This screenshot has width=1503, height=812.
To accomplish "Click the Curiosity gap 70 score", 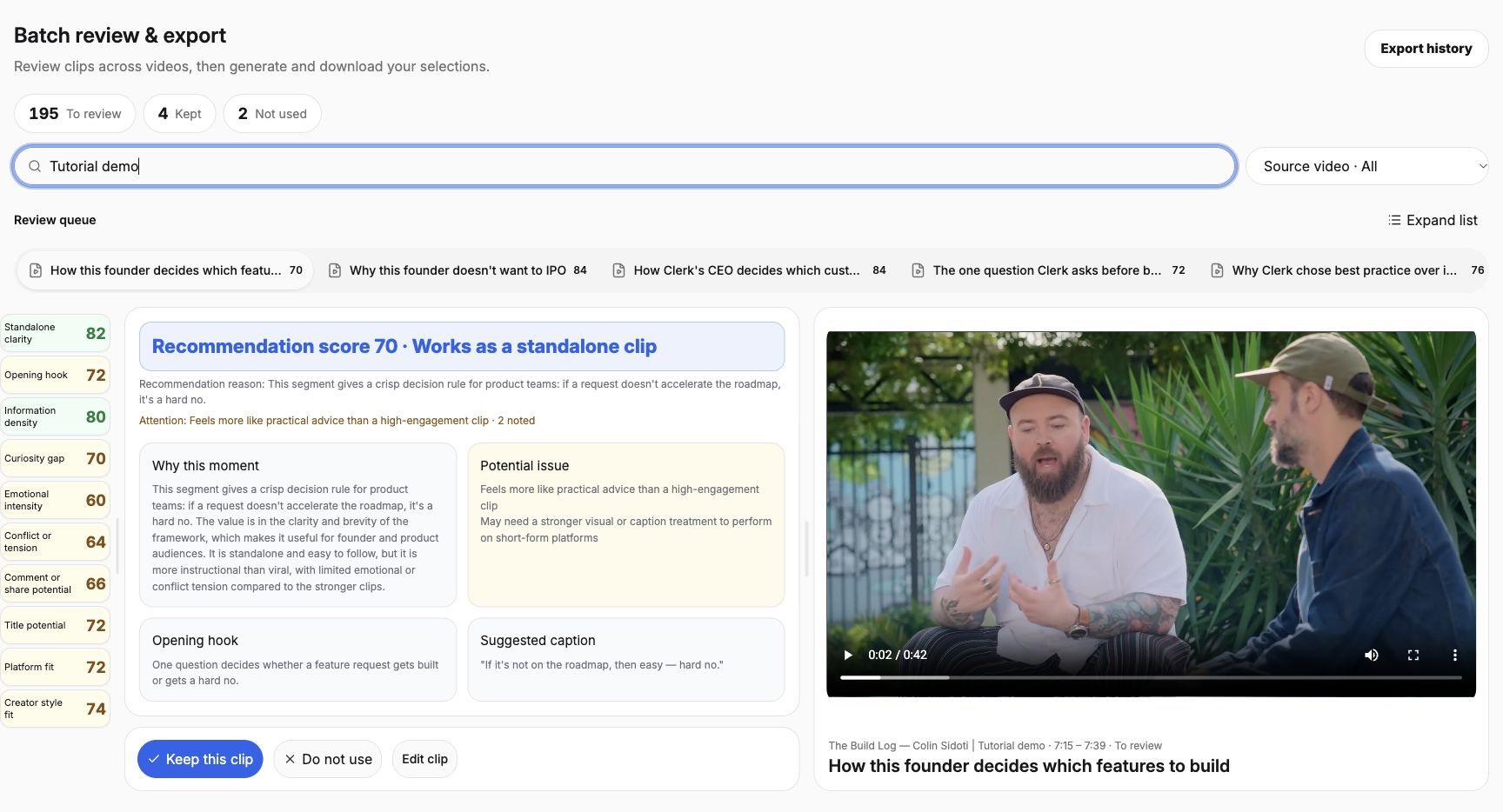I will (56, 458).
